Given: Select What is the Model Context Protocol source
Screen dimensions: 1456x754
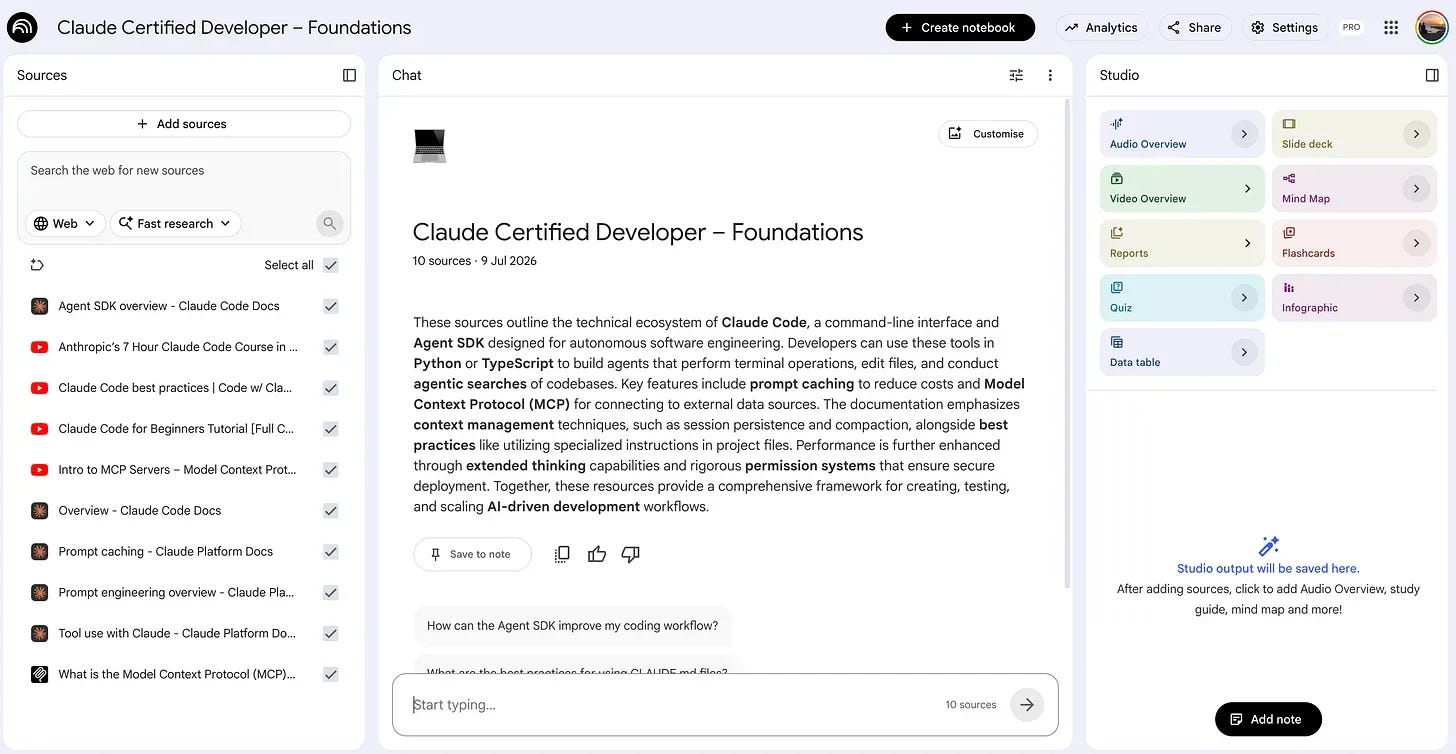Looking at the screenshot, I should tap(184, 674).
